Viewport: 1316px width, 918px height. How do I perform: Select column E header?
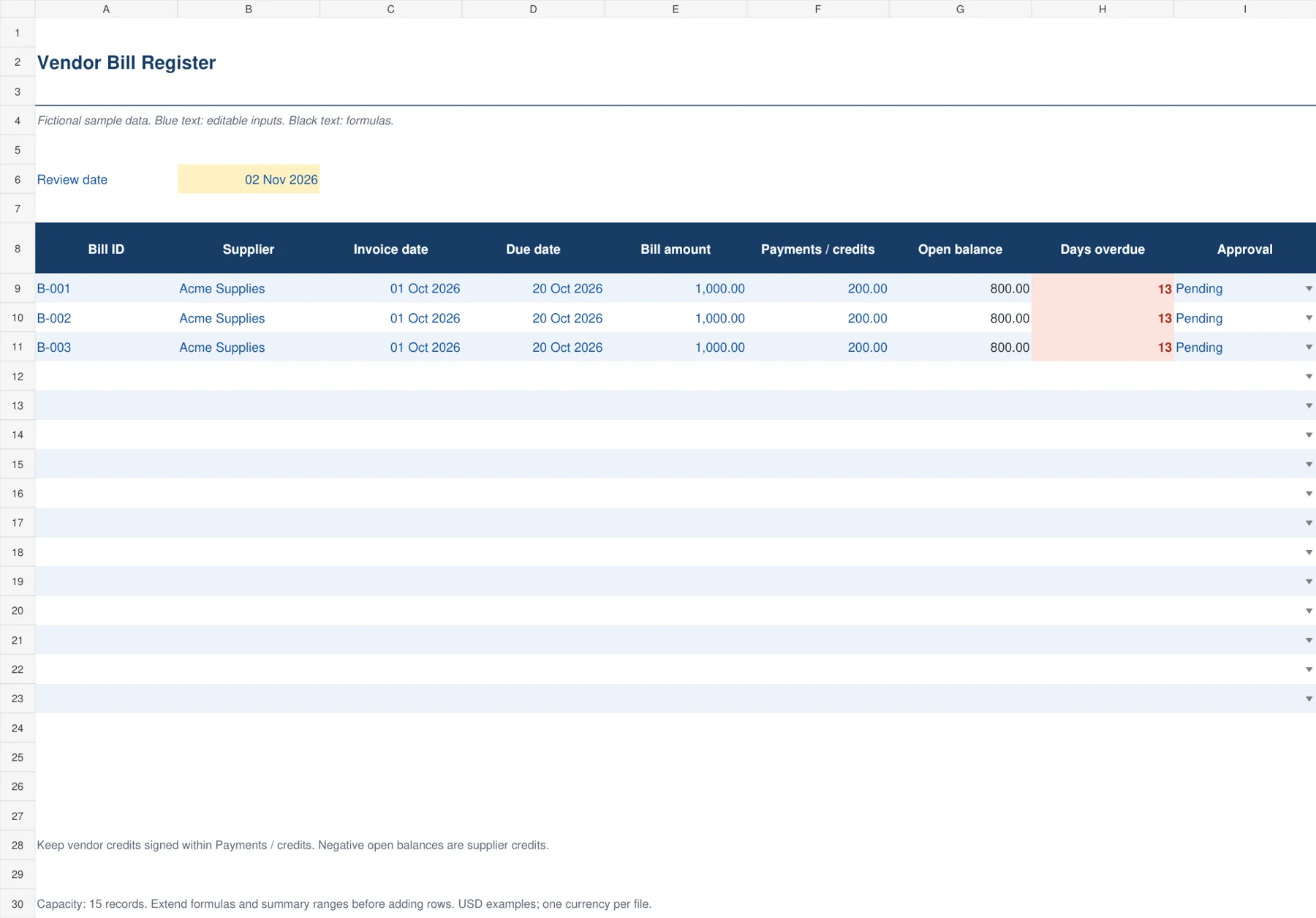(x=676, y=9)
